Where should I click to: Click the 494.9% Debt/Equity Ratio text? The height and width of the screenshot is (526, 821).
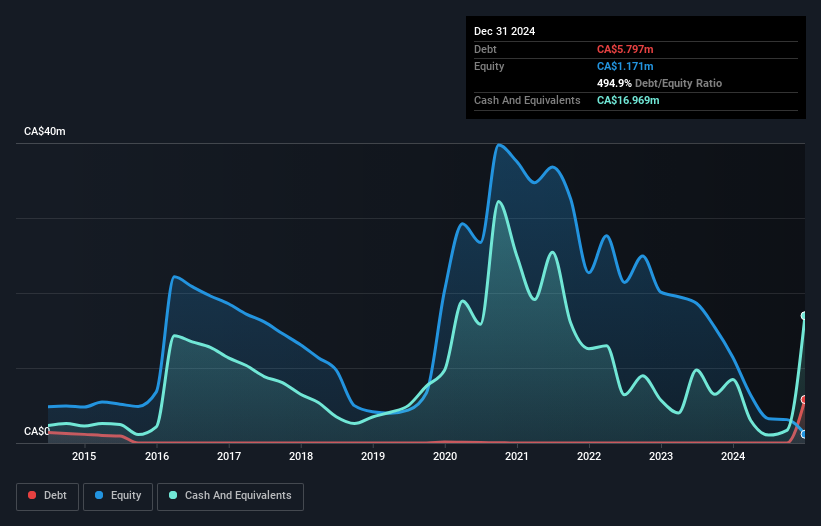659,83
